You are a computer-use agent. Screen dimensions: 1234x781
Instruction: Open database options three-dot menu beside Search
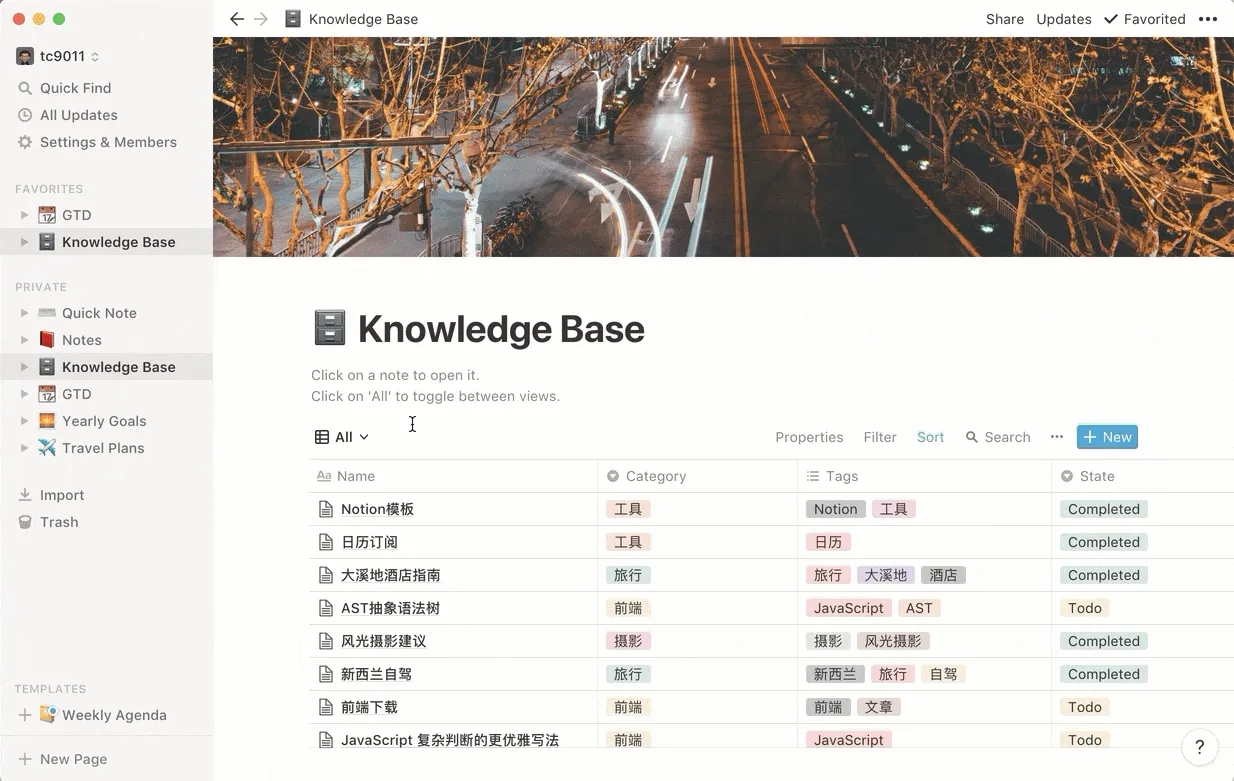coord(1056,437)
